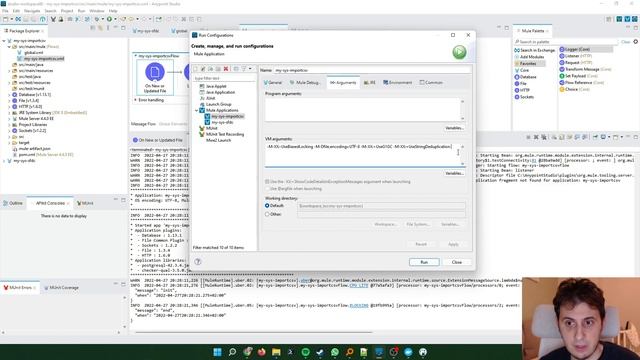Open the Outline tab

click(13, 203)
